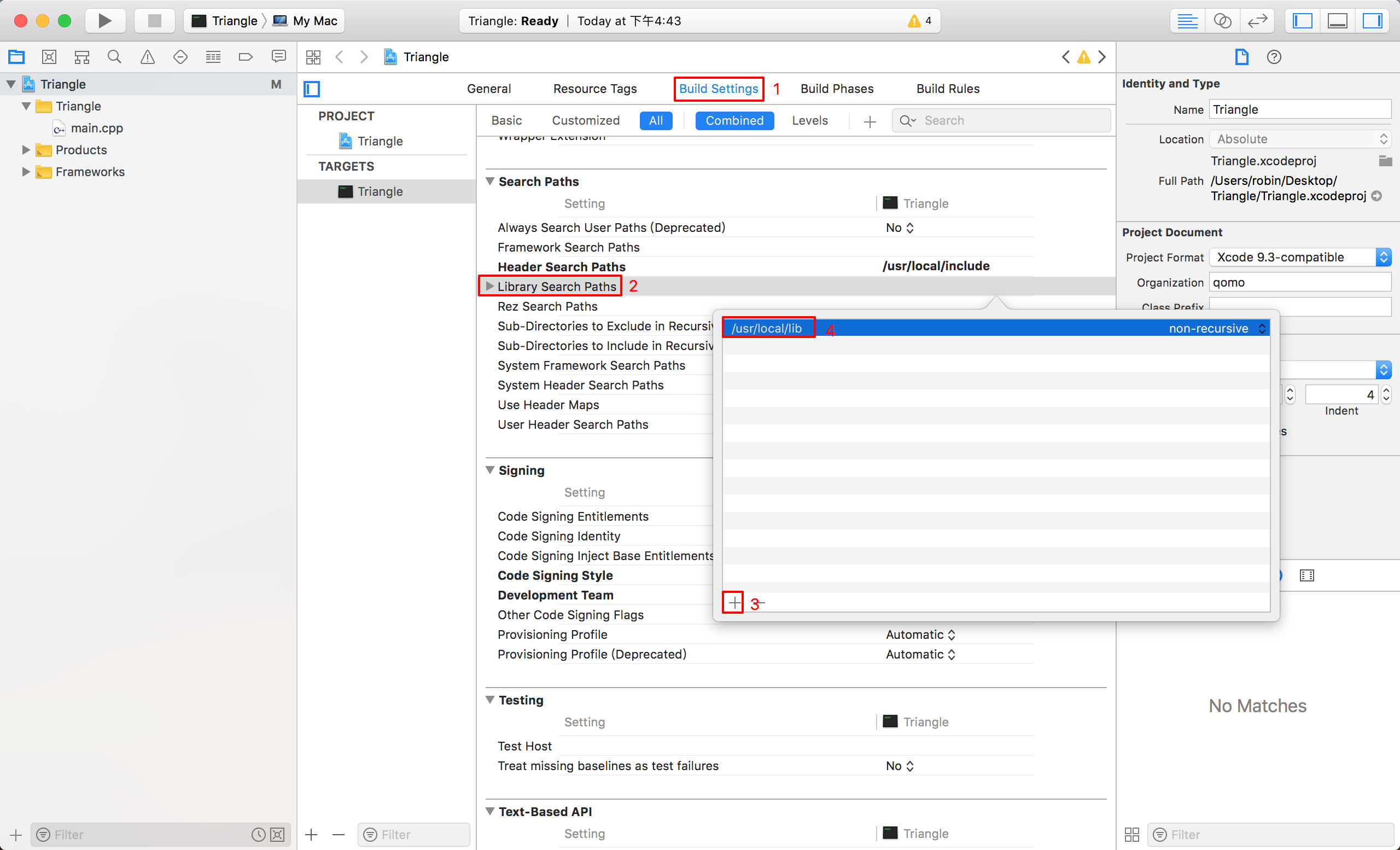1400x850 pixels.
Task: Switch to the General tab
Action: tap(489, 89)
